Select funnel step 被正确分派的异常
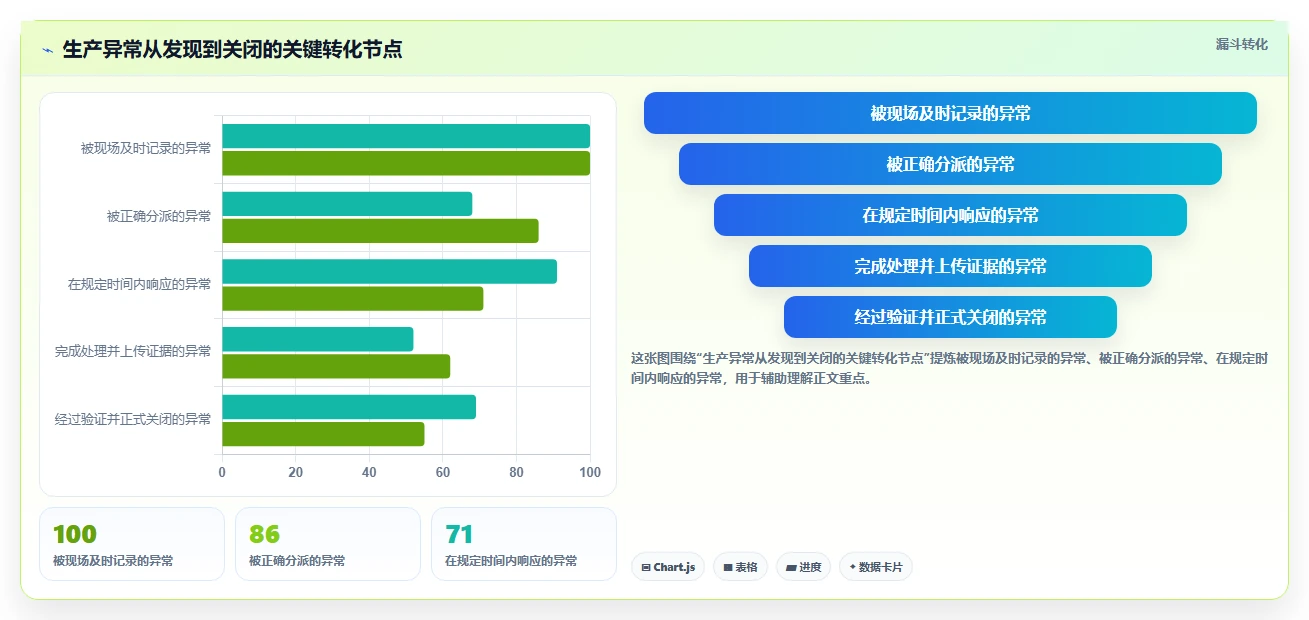 (950, 164)
